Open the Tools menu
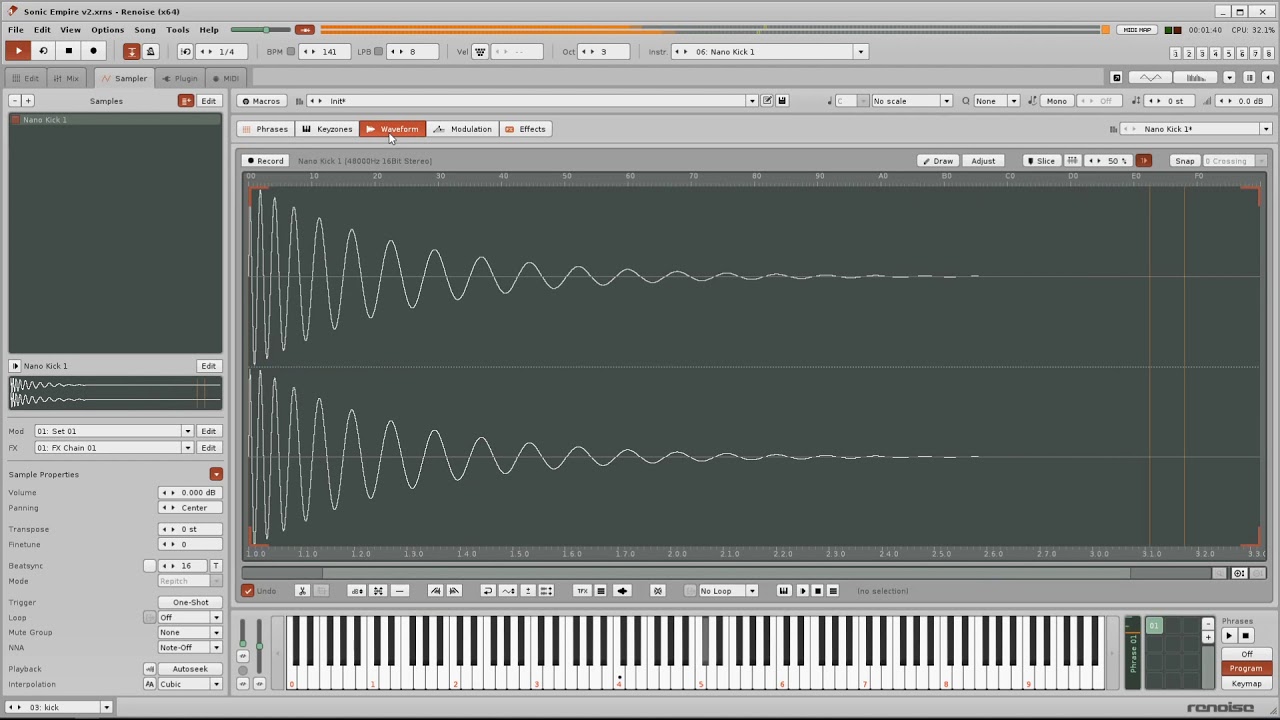The image size is (1280, 720). [x=178, y=30]
